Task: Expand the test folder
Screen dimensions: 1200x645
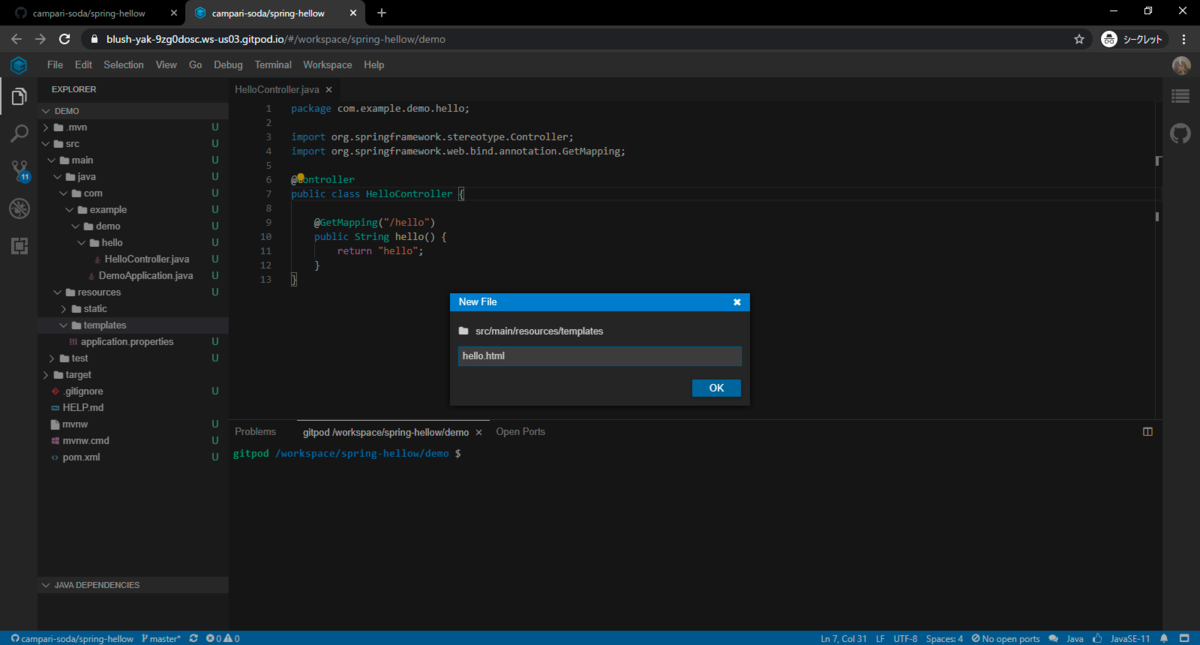Action: [52, 358]
